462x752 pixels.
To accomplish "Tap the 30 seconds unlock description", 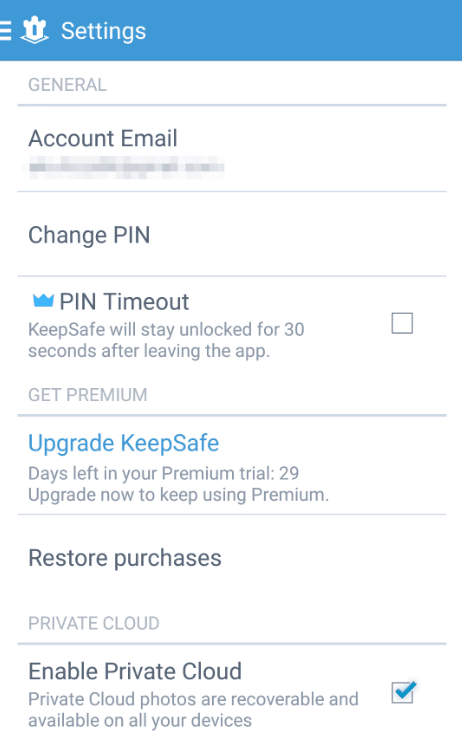I will pos(166,340).
